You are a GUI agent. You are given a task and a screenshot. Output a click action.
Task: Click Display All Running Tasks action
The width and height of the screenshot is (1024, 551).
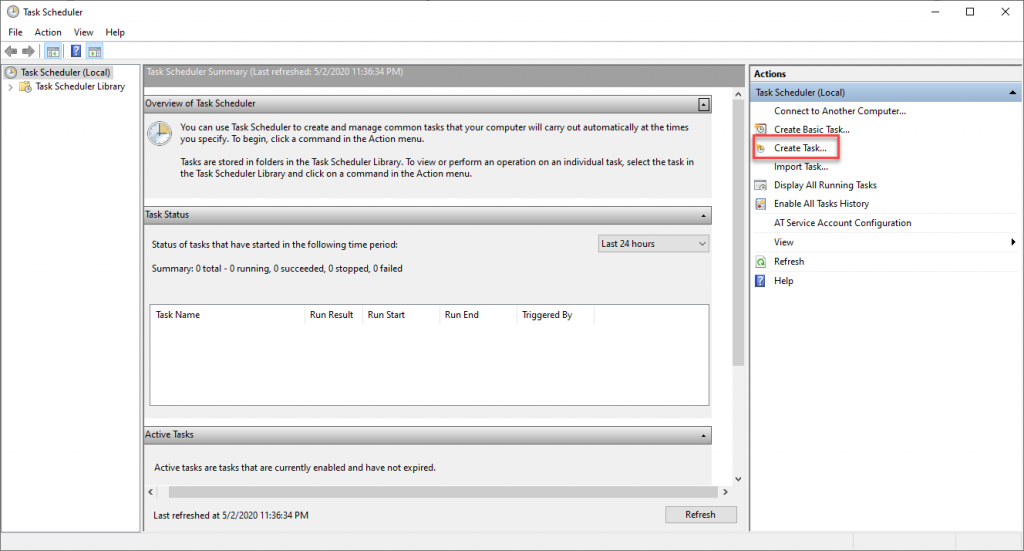click(x=825, y=185)
